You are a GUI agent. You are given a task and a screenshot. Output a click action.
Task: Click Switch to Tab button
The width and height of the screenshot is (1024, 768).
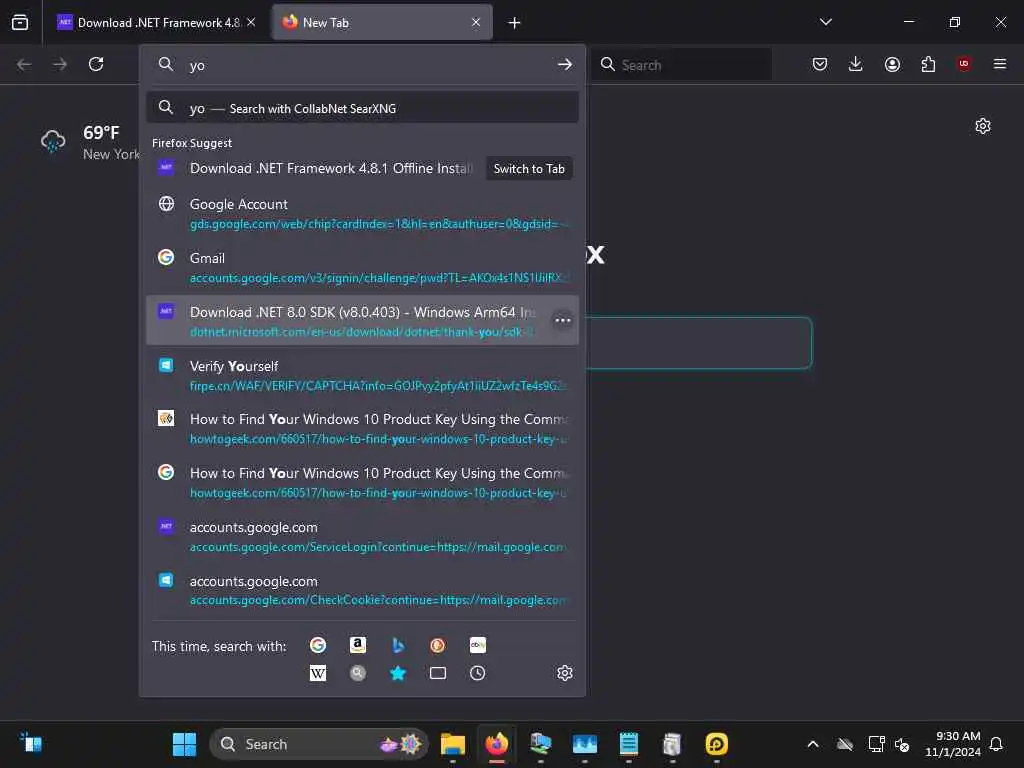[529, 168]
